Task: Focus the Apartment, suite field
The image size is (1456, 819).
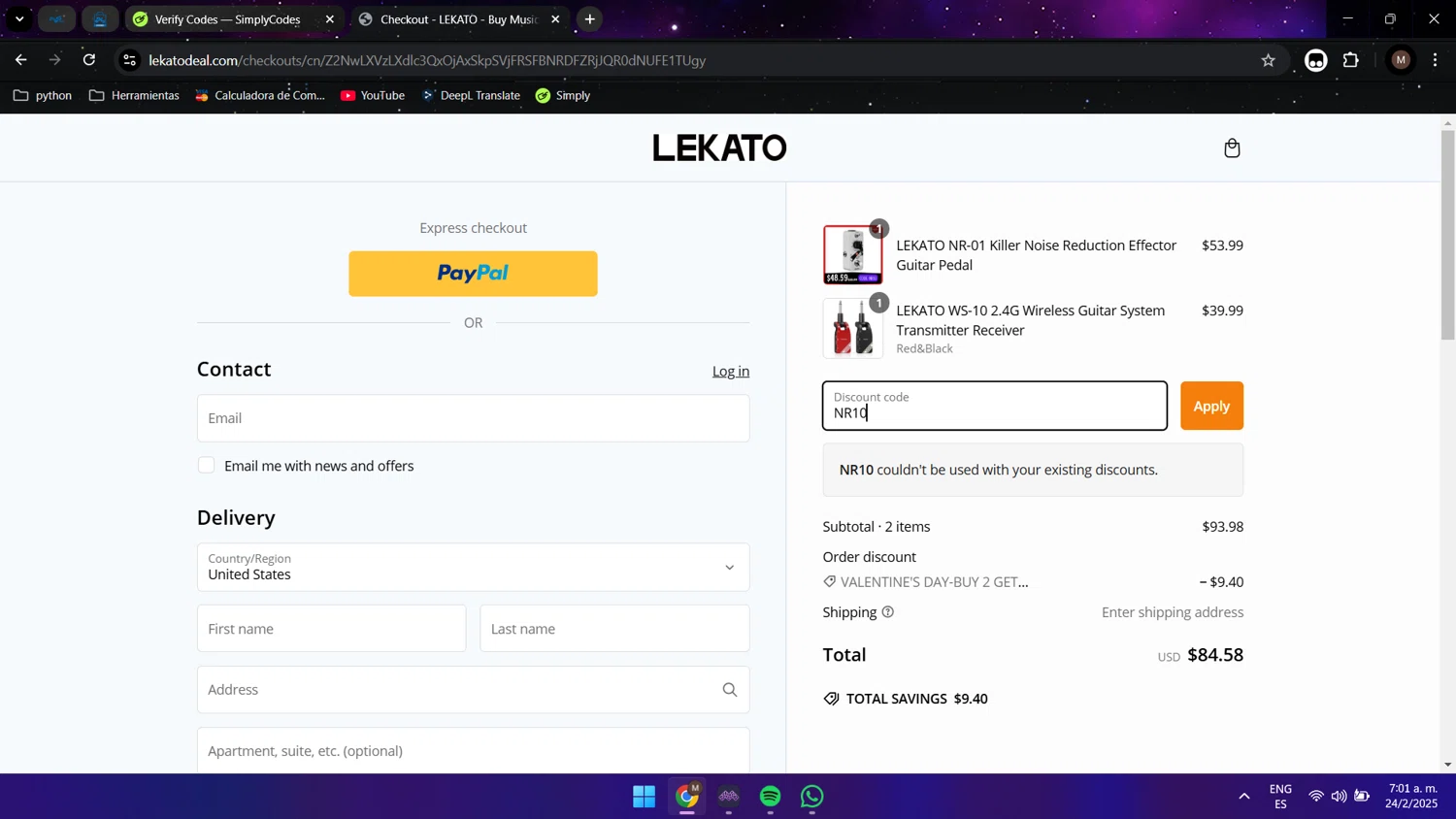Action: tap(473, 751)
